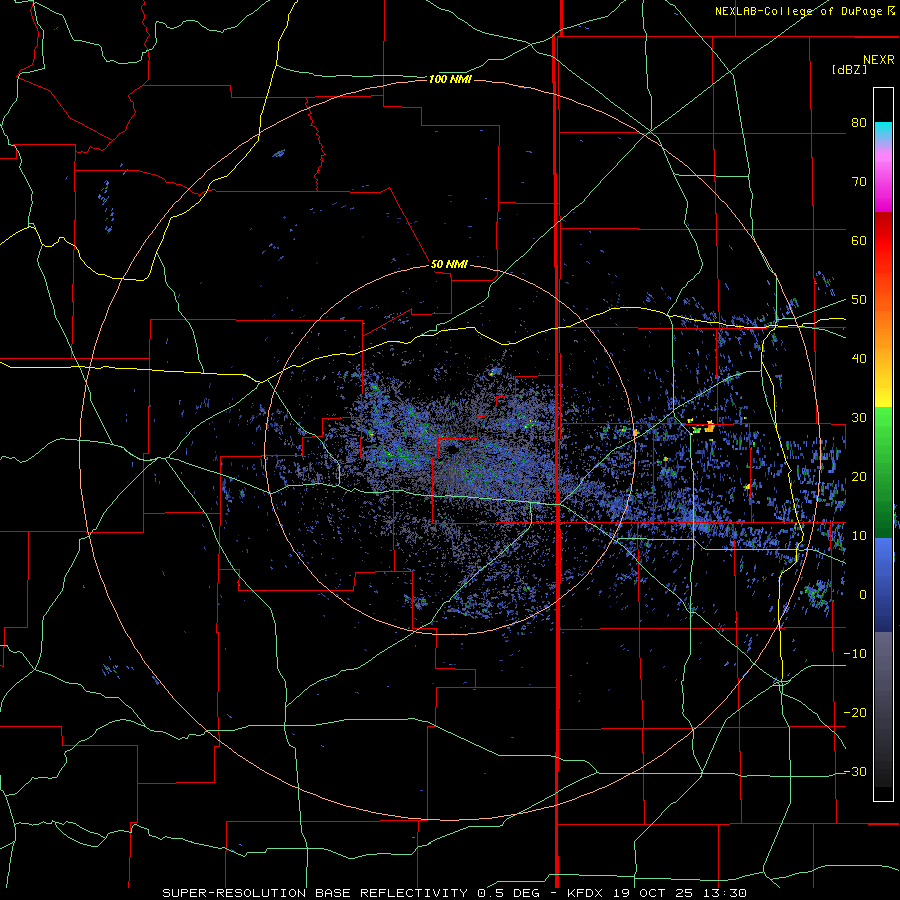Click the 10 value on dBZ scale
Image resolution: width=900 pixels, height=900 pixels.
(859, 536)
